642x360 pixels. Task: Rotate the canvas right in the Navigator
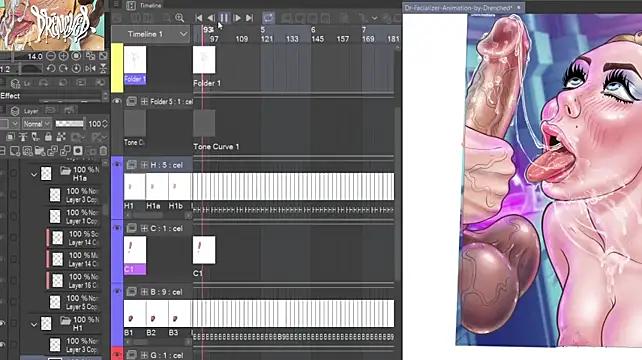point(63,68)
